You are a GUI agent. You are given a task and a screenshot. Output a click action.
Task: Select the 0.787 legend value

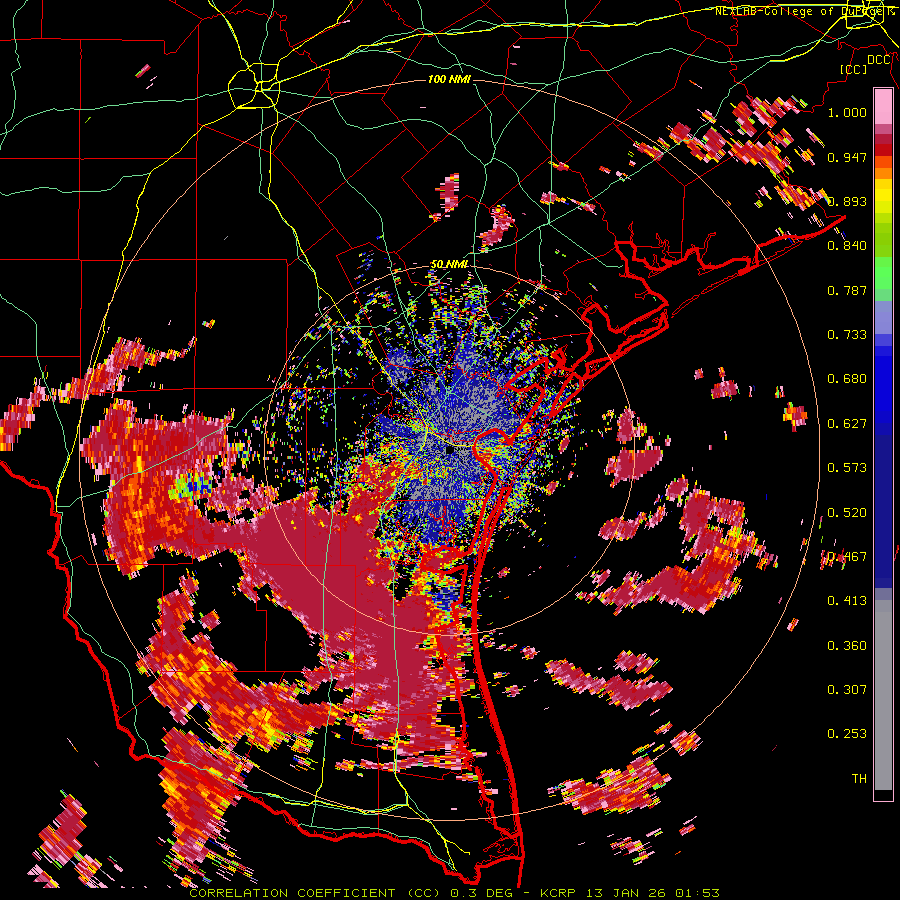coord(847,290)
